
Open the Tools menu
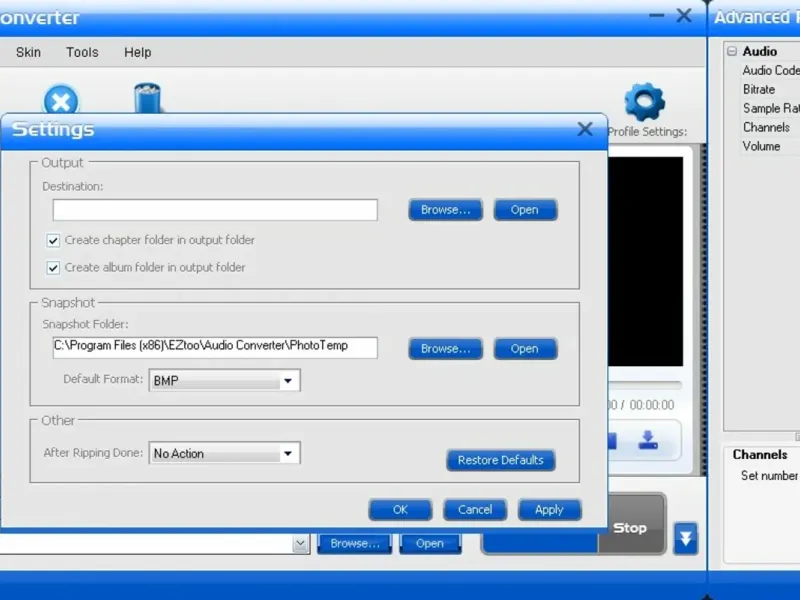[x=82, y=52]
